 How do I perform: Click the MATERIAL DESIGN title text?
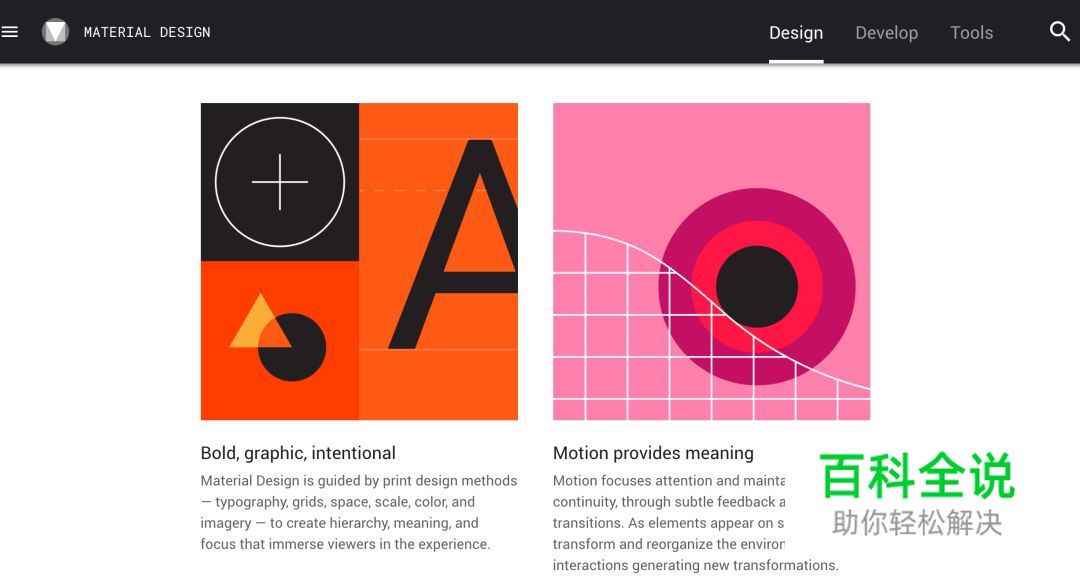point(147,32)
